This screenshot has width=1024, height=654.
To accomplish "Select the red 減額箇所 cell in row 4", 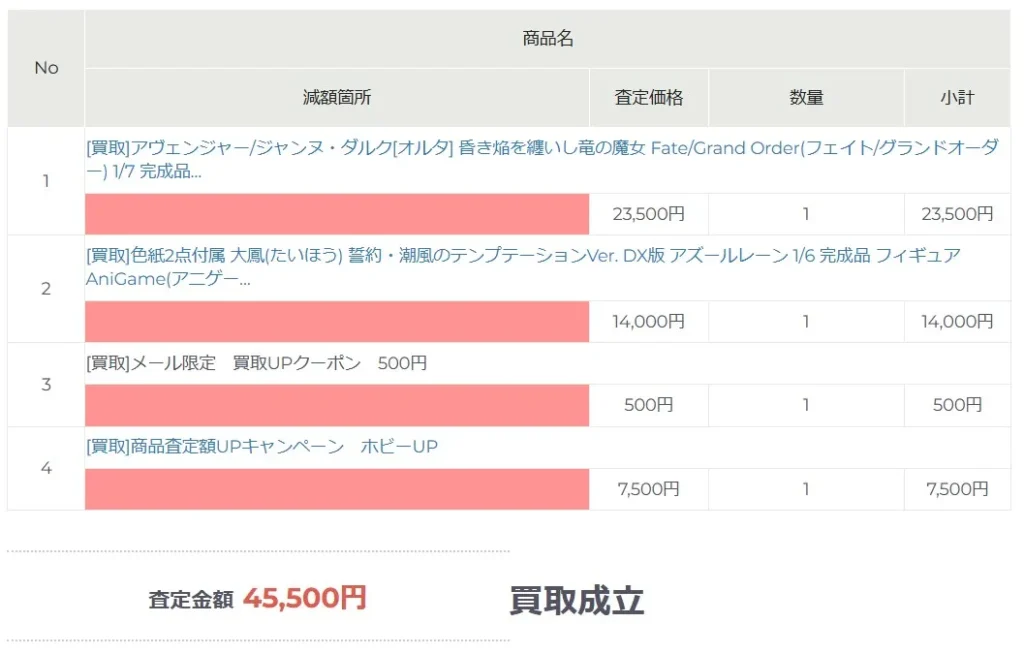I will coord(337,489).
